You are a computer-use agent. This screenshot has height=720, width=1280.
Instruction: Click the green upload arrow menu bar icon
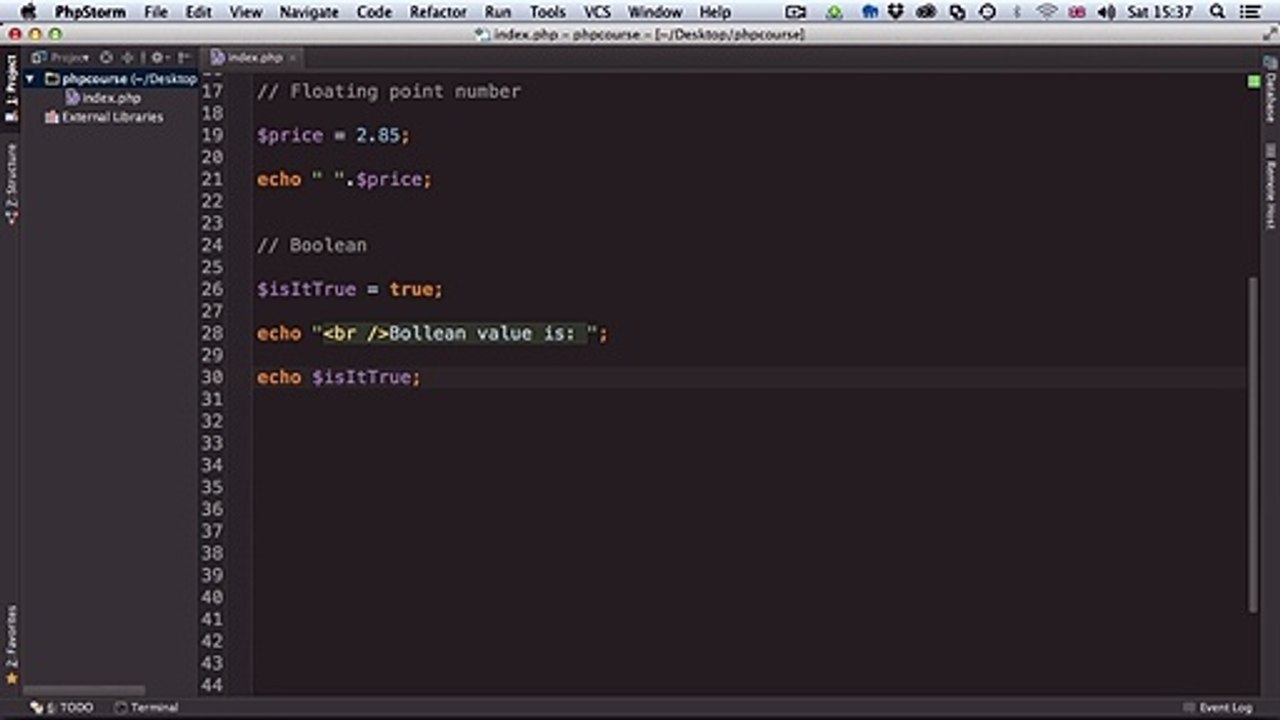(835, 12)
